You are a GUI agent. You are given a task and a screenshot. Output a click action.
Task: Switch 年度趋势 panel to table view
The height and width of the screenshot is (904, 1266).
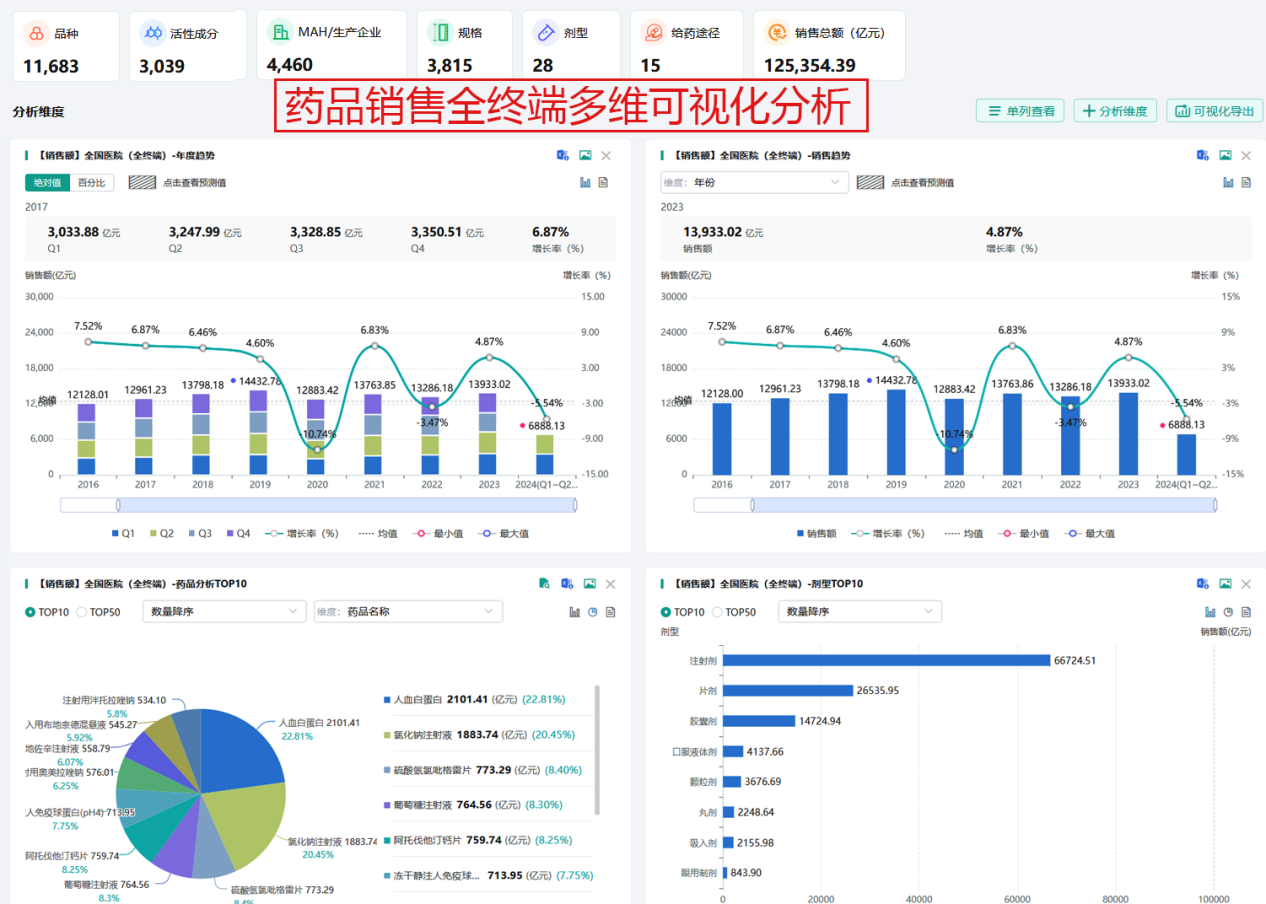tap(603, 182)
